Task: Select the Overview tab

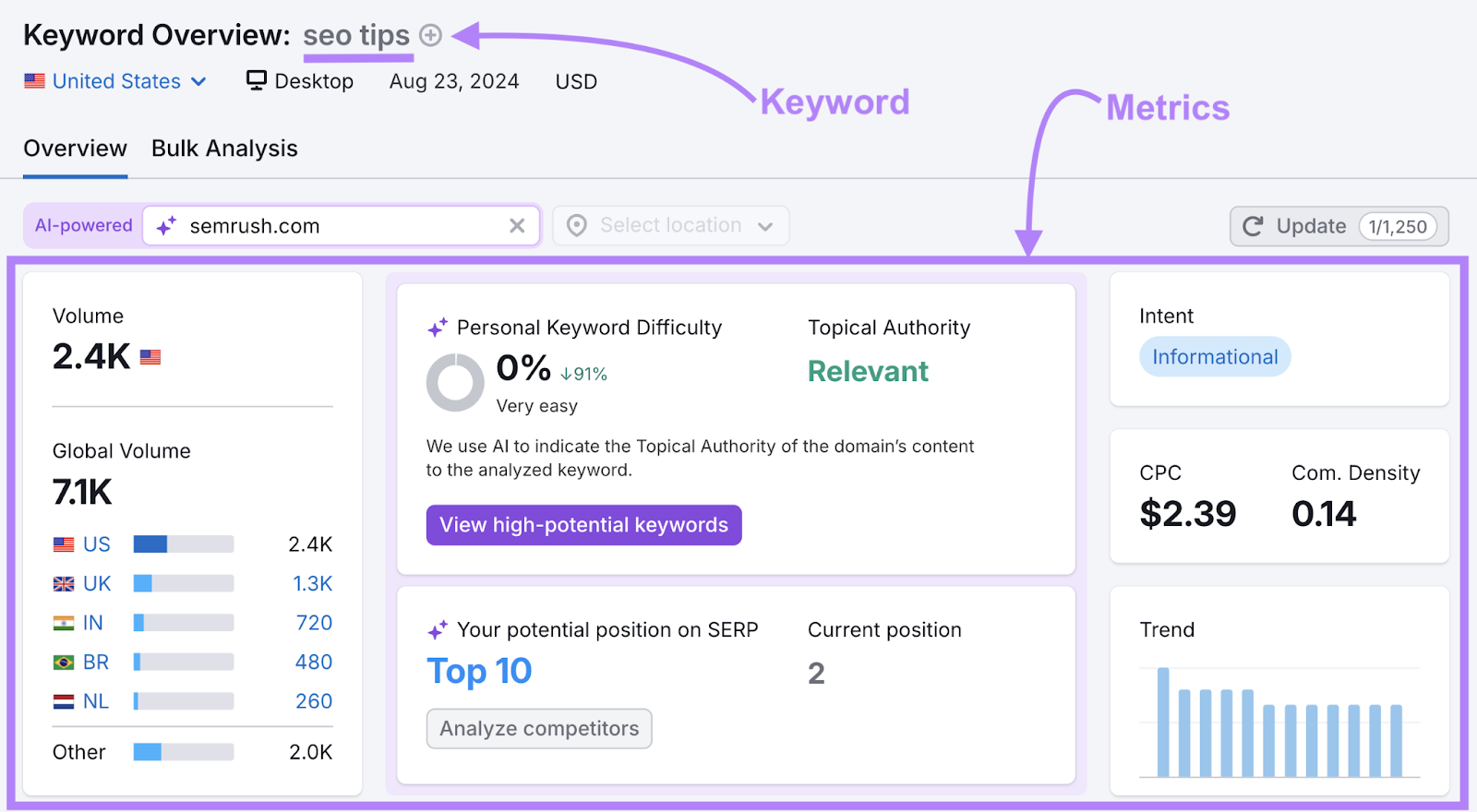Action: pos(75,149)
